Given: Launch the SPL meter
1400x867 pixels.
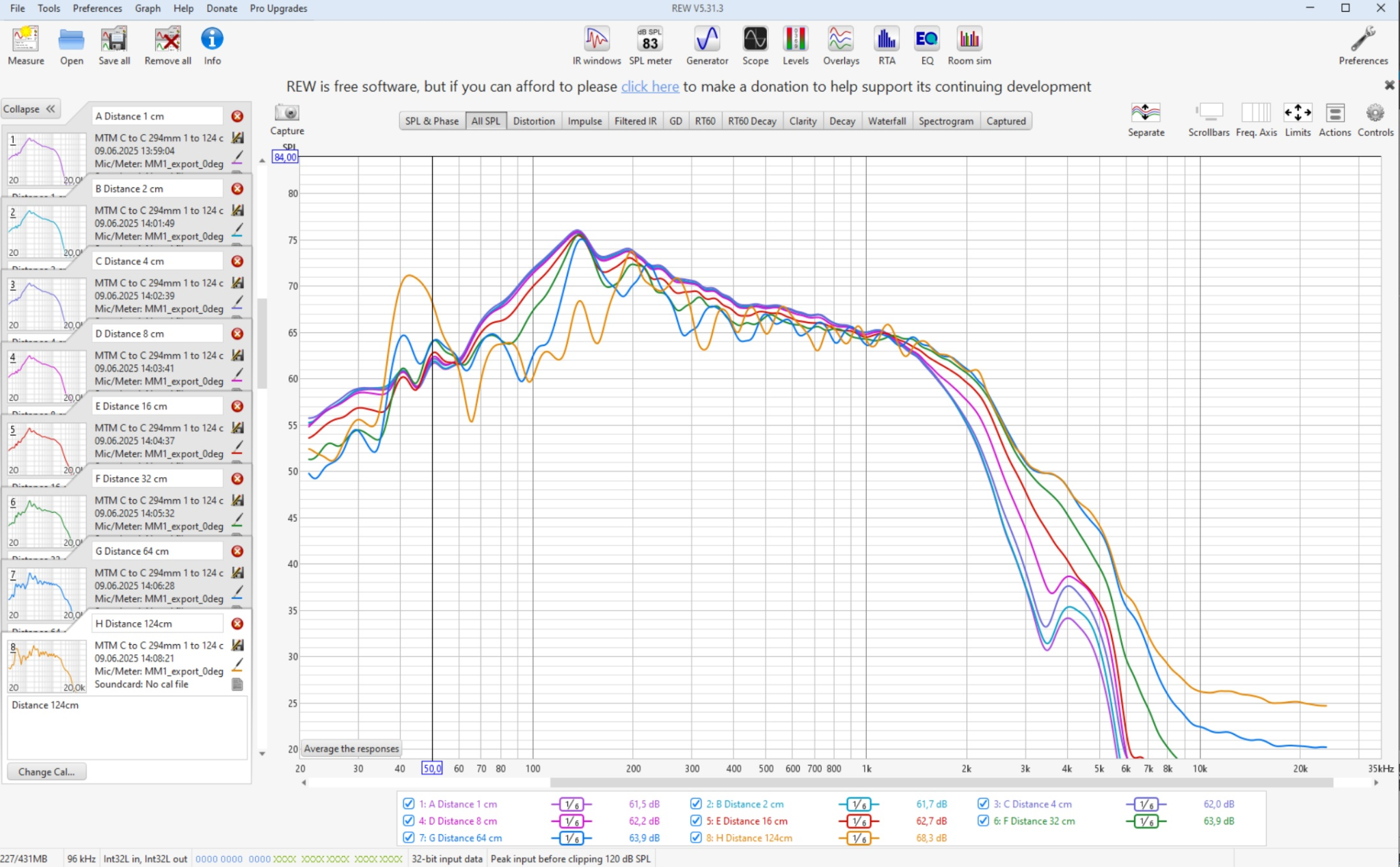Looking at the screenshot, I should (650, 46).
